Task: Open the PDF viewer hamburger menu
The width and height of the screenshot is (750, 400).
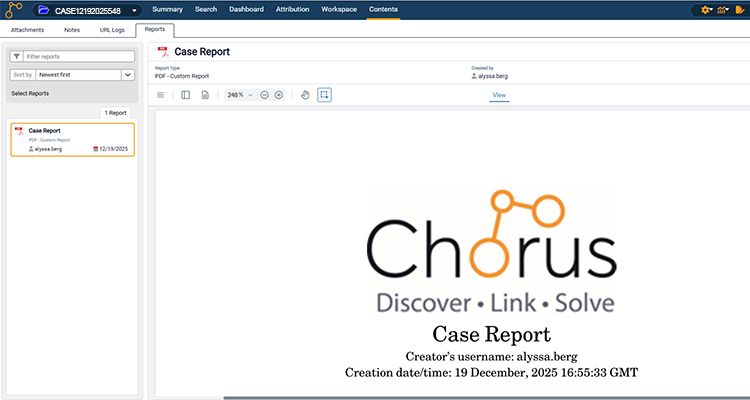Action: [x=161, y=95]
